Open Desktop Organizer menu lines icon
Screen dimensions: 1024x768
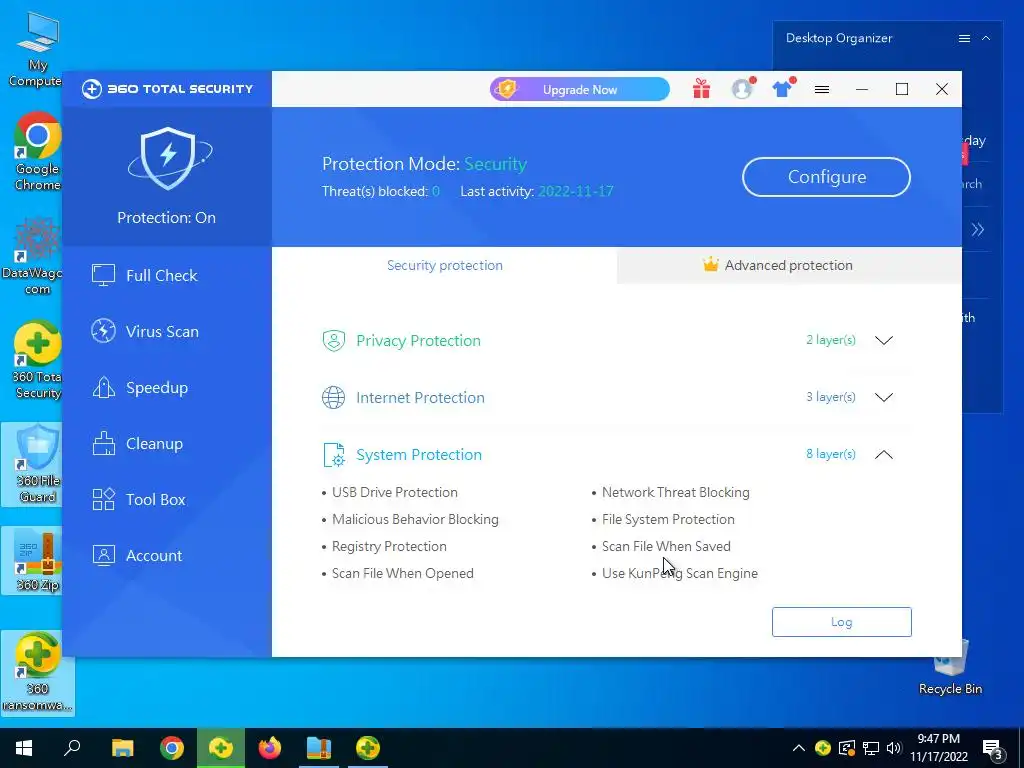tap(964, 39)
